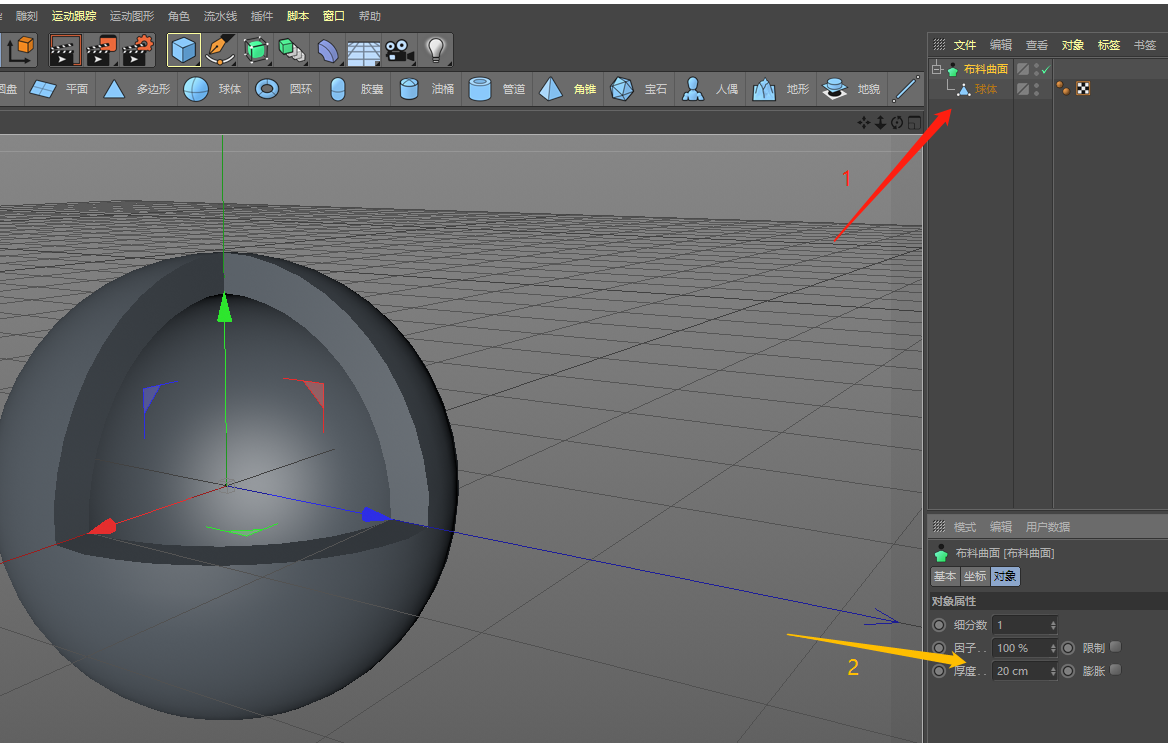Click the light bulb icon

435,49
